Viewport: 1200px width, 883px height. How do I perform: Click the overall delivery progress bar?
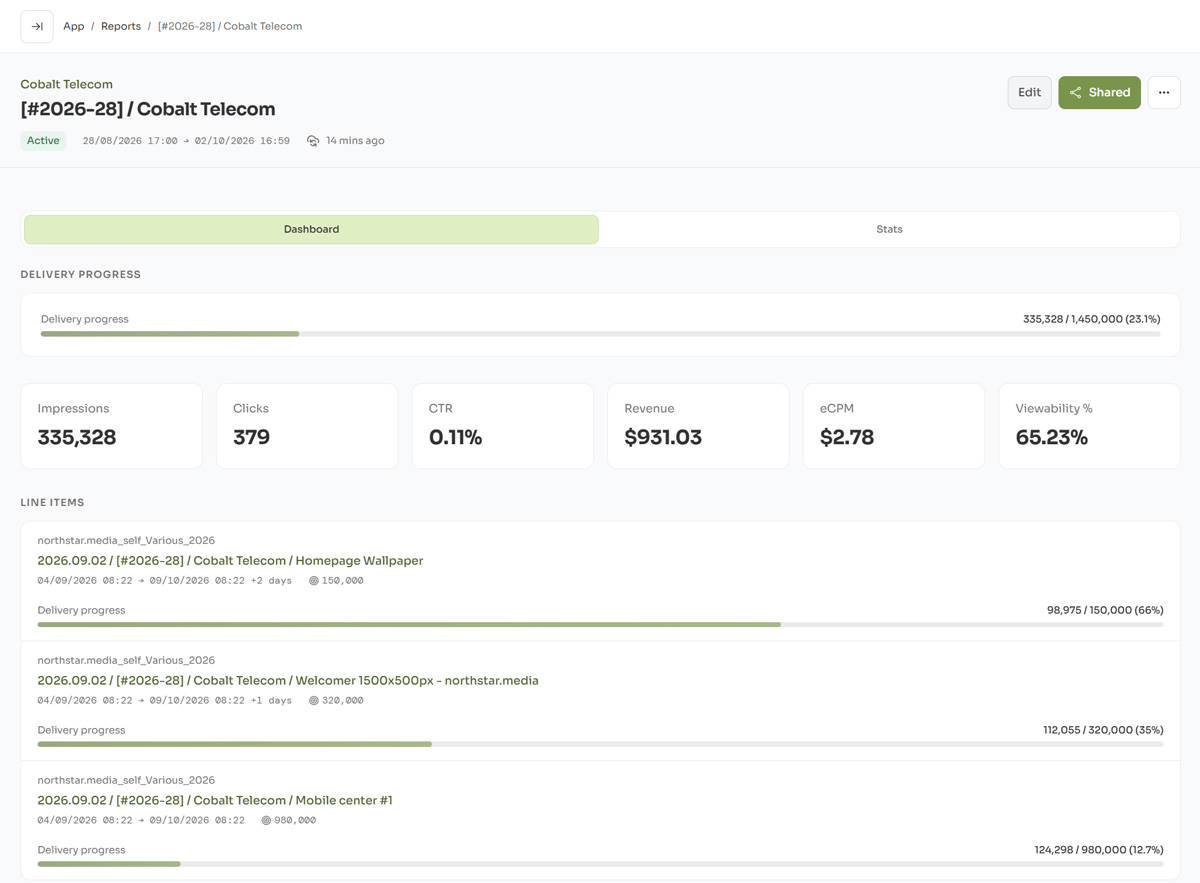point(600,334)
